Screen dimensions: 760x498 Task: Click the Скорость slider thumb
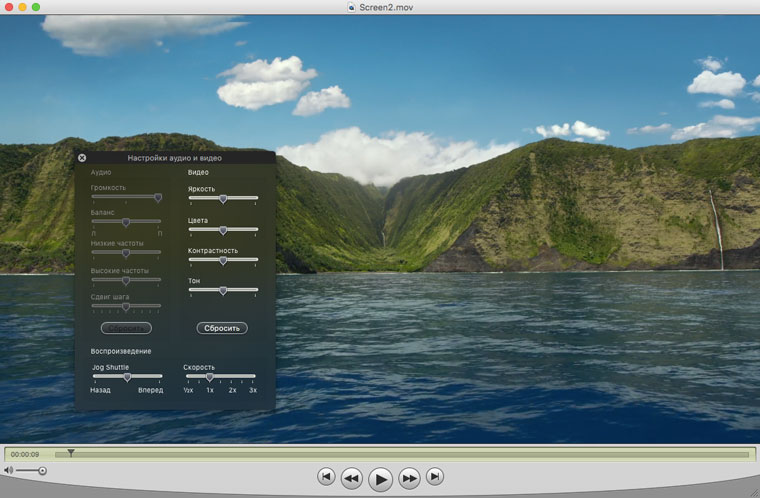pos(209,377)
